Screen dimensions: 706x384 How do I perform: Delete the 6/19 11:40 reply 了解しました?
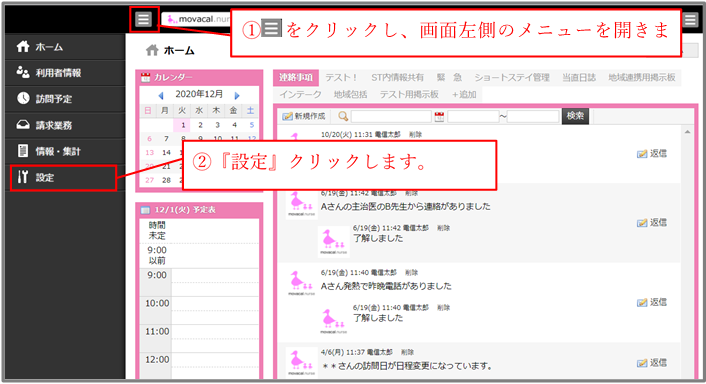tap(444, 308)
